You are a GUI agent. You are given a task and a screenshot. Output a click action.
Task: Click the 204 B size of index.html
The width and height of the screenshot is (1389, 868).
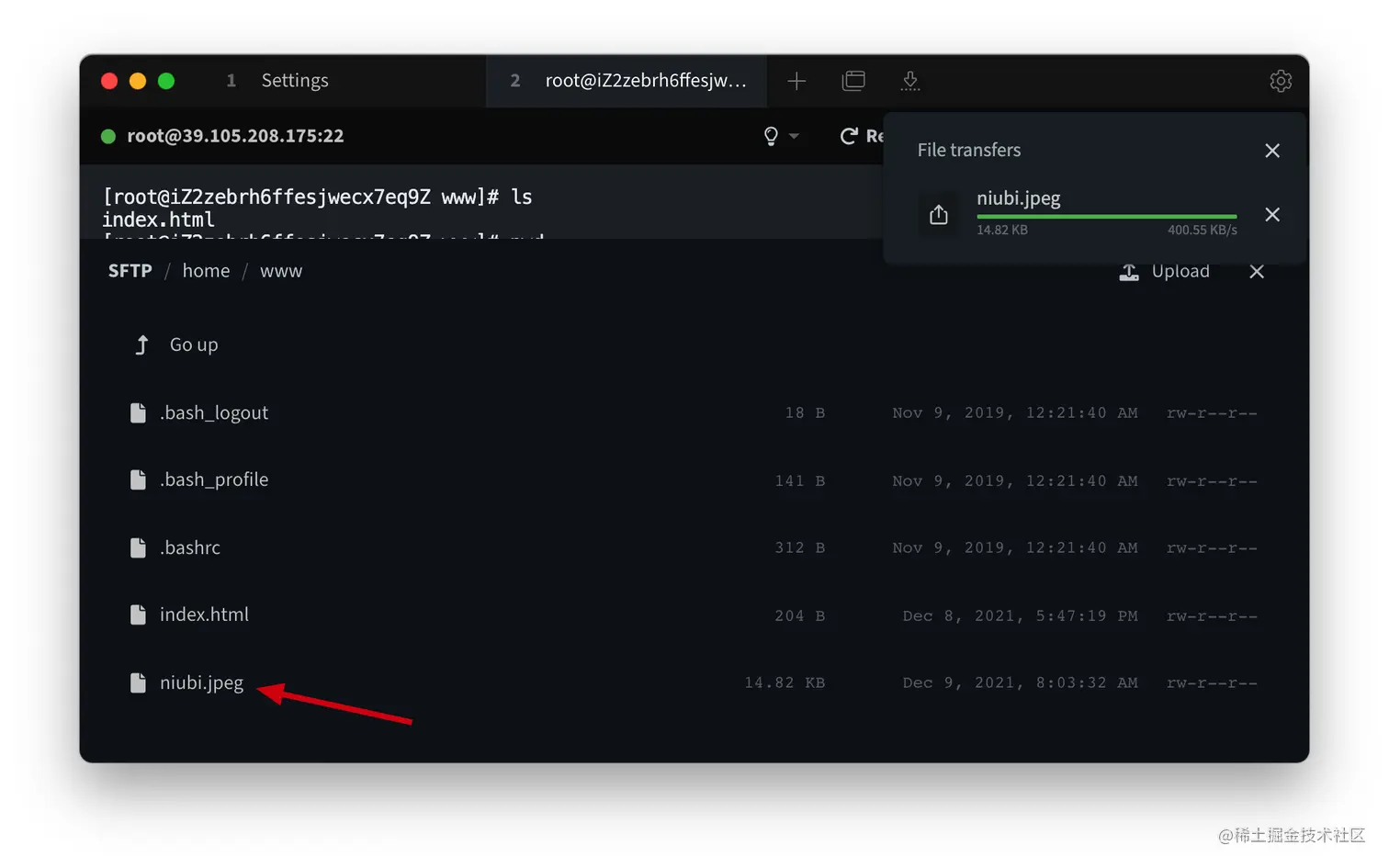point(799,616)
